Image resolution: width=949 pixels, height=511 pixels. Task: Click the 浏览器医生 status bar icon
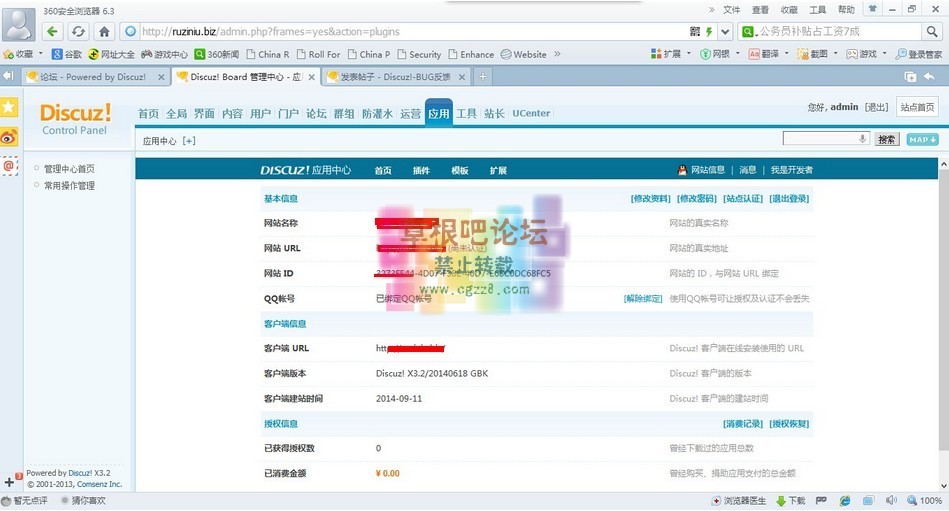[738, 501]
